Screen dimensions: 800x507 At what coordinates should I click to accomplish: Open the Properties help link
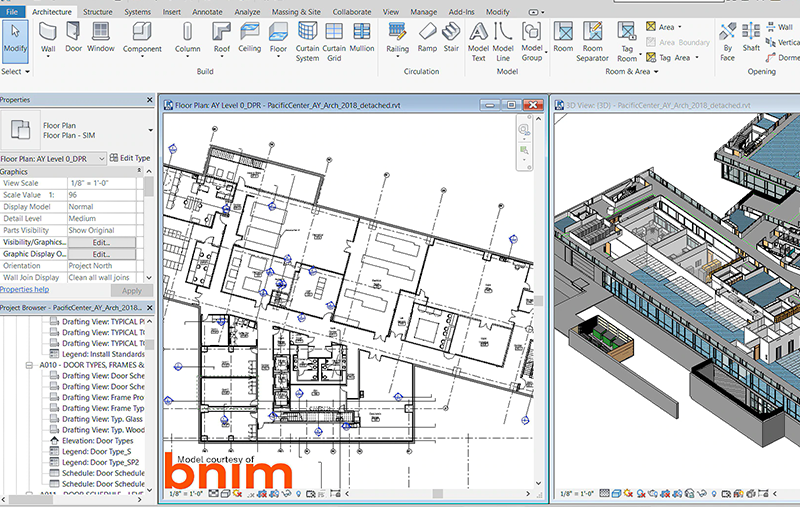(24, 289)
